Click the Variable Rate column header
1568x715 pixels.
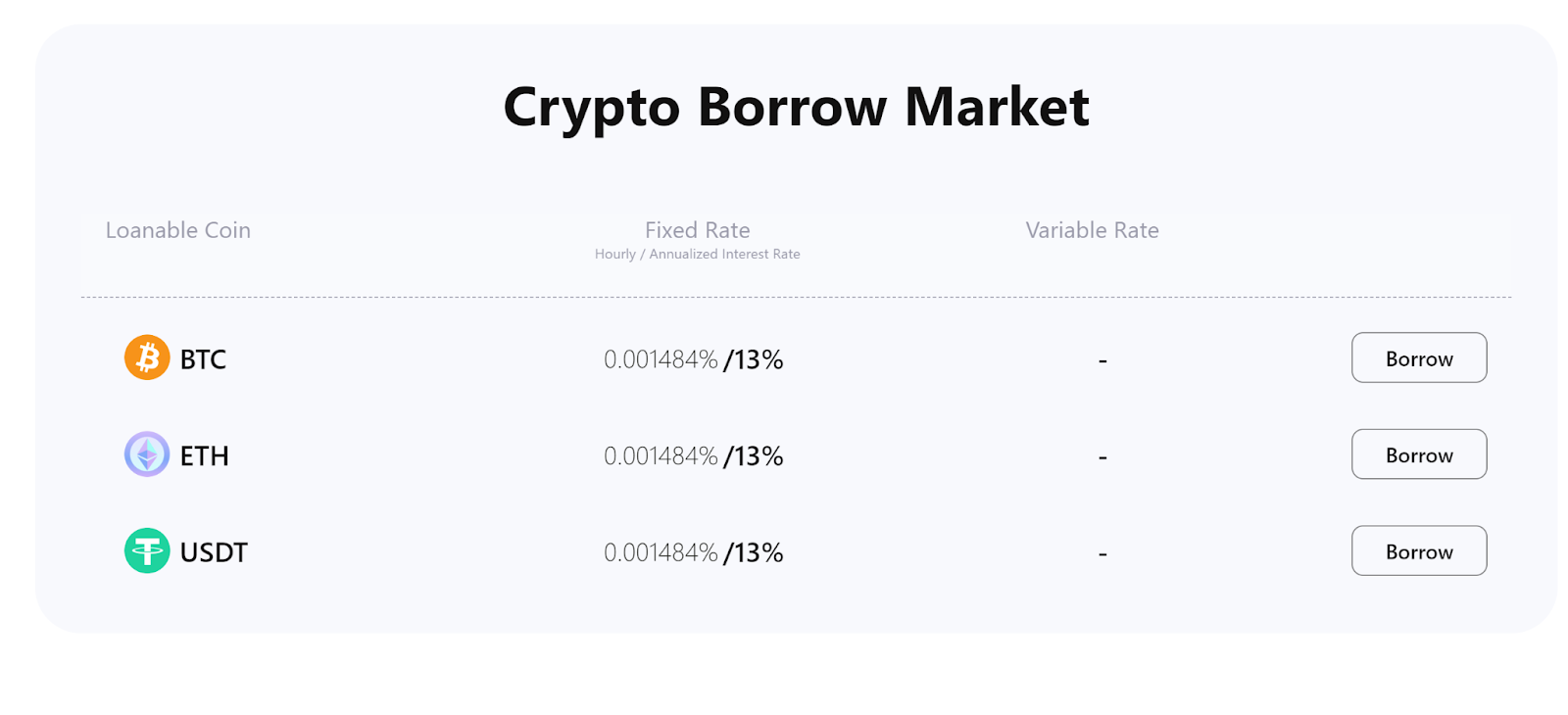[1092, 230]
